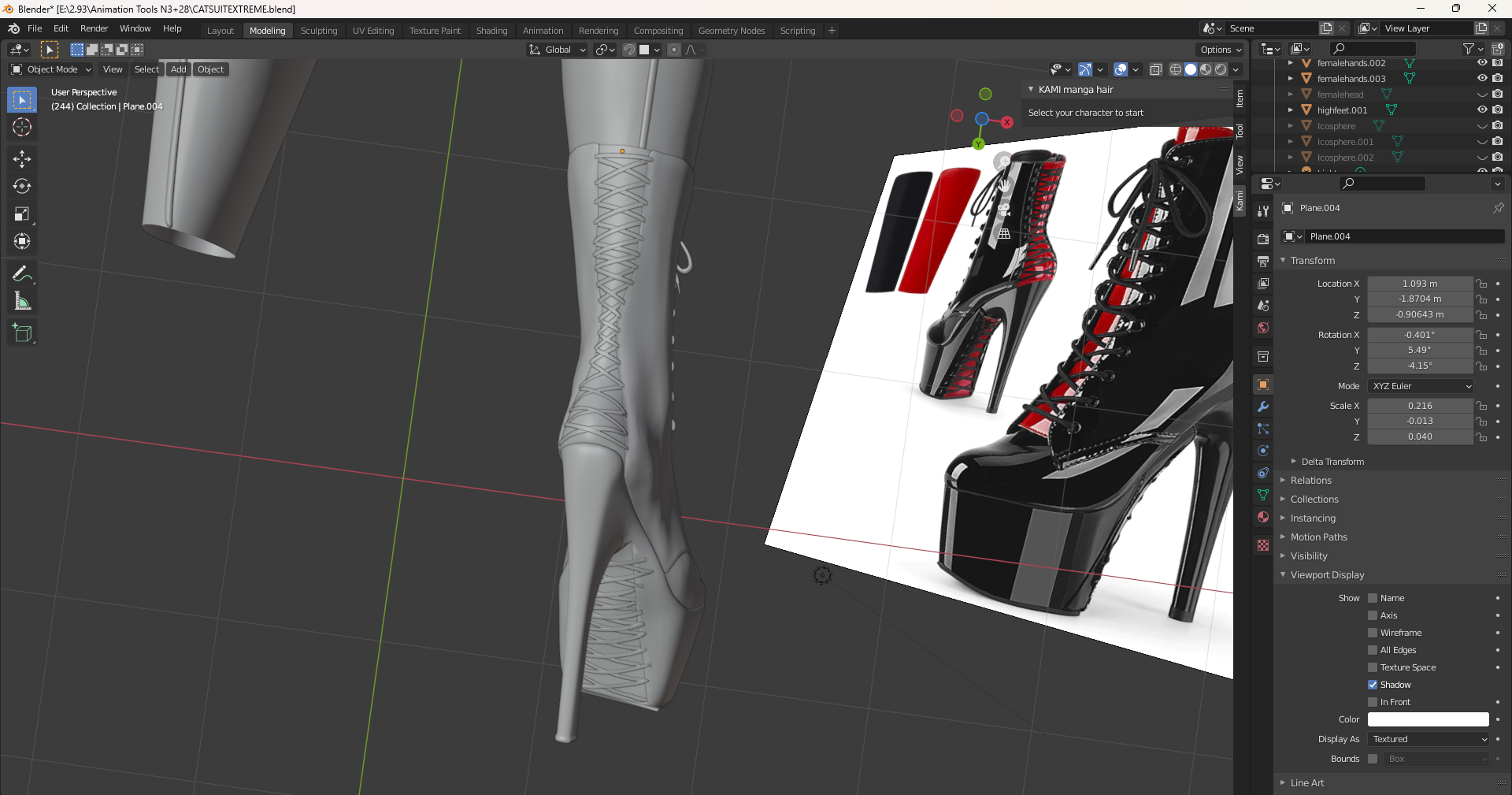The height and width of the screenshot is (795, 1512).
Task: Toggle snapping magnet in header
Action: (x=628, y=50)
